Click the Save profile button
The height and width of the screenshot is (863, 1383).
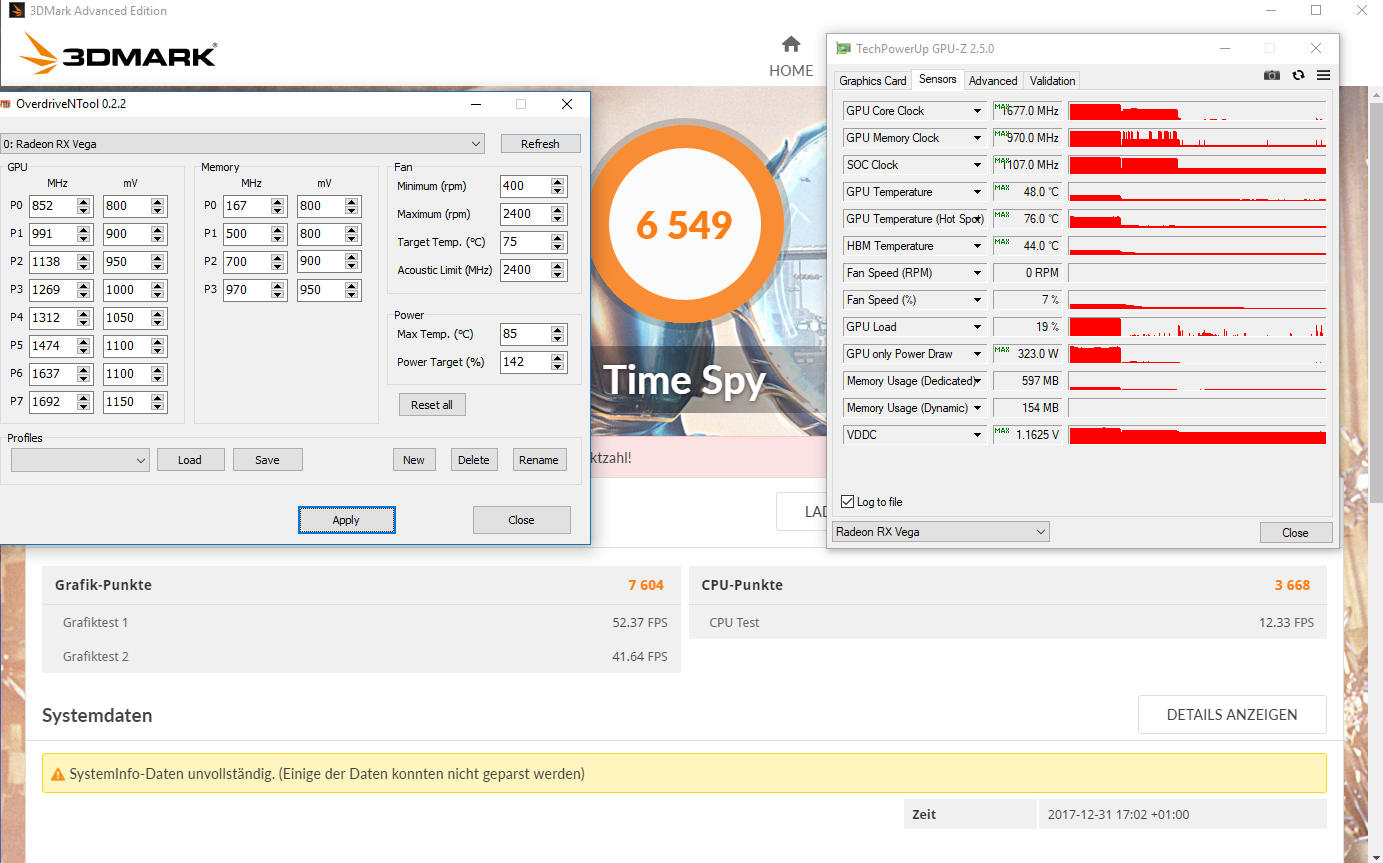click(x=267, y=460)
